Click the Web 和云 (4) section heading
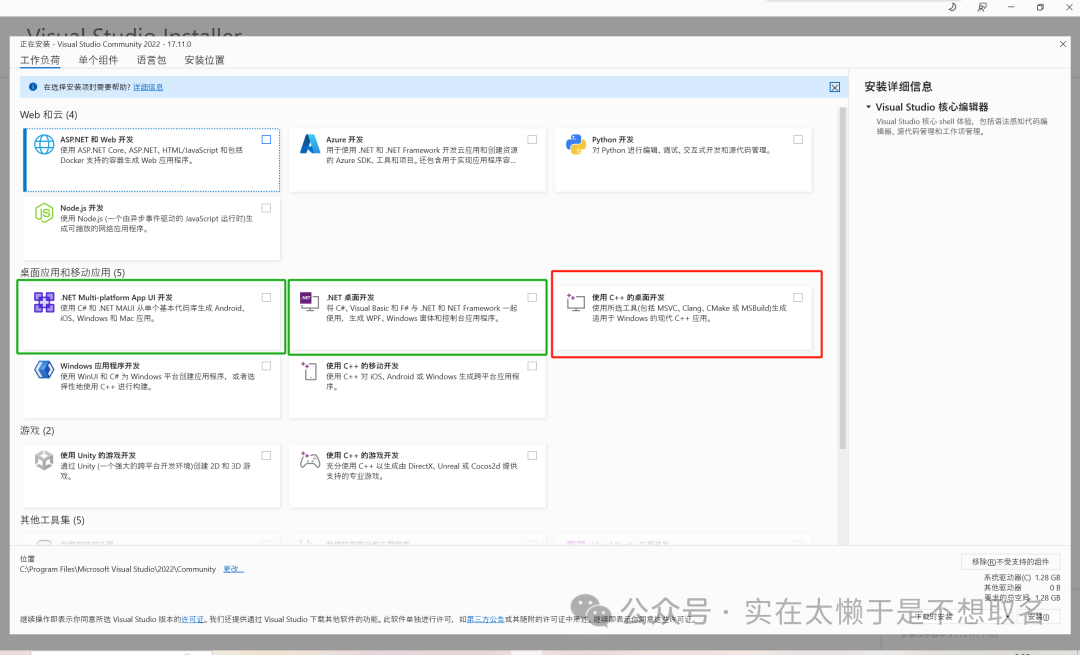1080x655 pixels. click(49, 114)
